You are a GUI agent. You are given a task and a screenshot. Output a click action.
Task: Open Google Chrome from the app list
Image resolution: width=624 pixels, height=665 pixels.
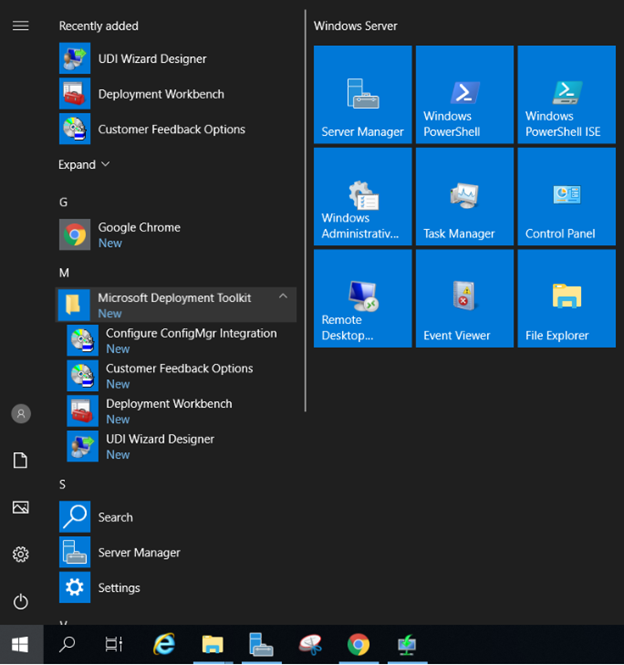click(177, 235)
